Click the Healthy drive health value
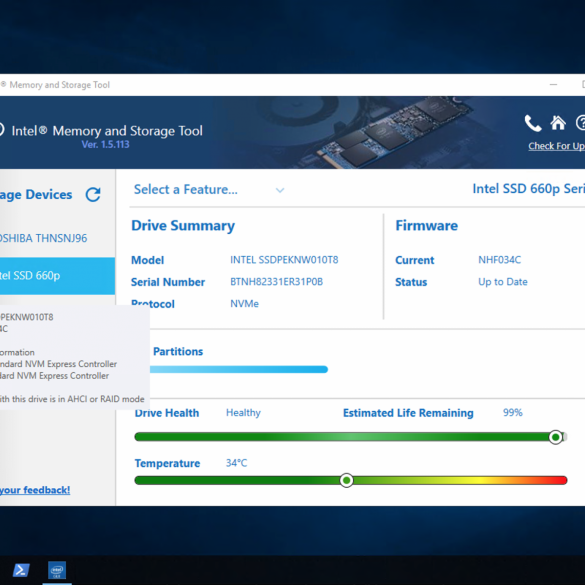 243,413
